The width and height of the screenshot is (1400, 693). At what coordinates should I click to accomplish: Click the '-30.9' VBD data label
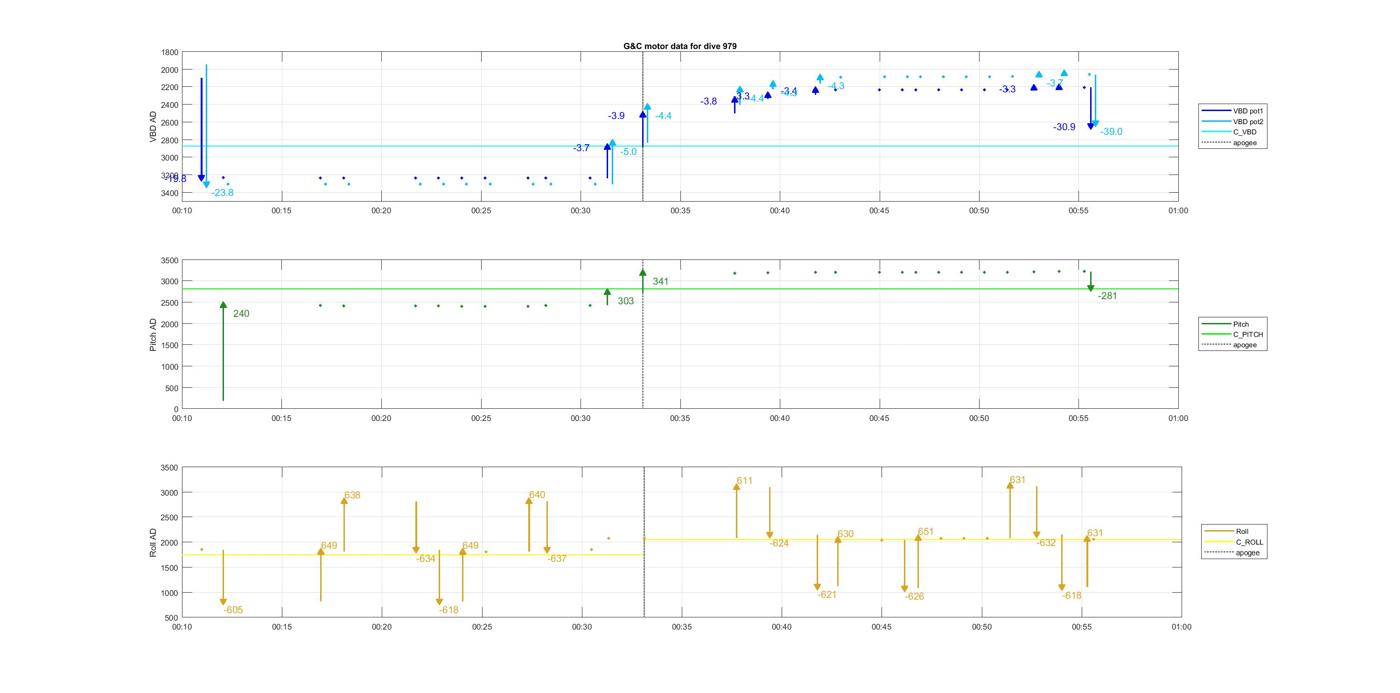(1064, 127)
